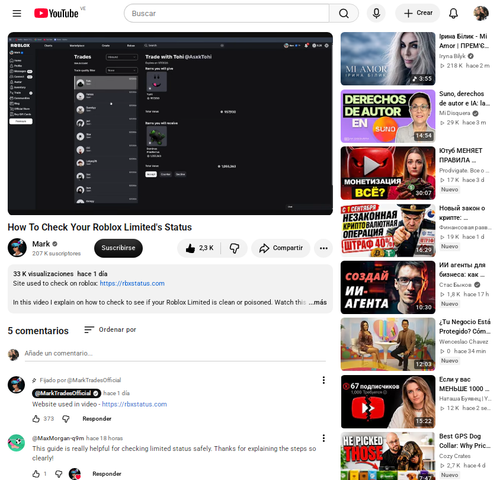Open more actions menu beside Compartir
The width and height of the screenshot is (500, 480).
pos(323,248)
